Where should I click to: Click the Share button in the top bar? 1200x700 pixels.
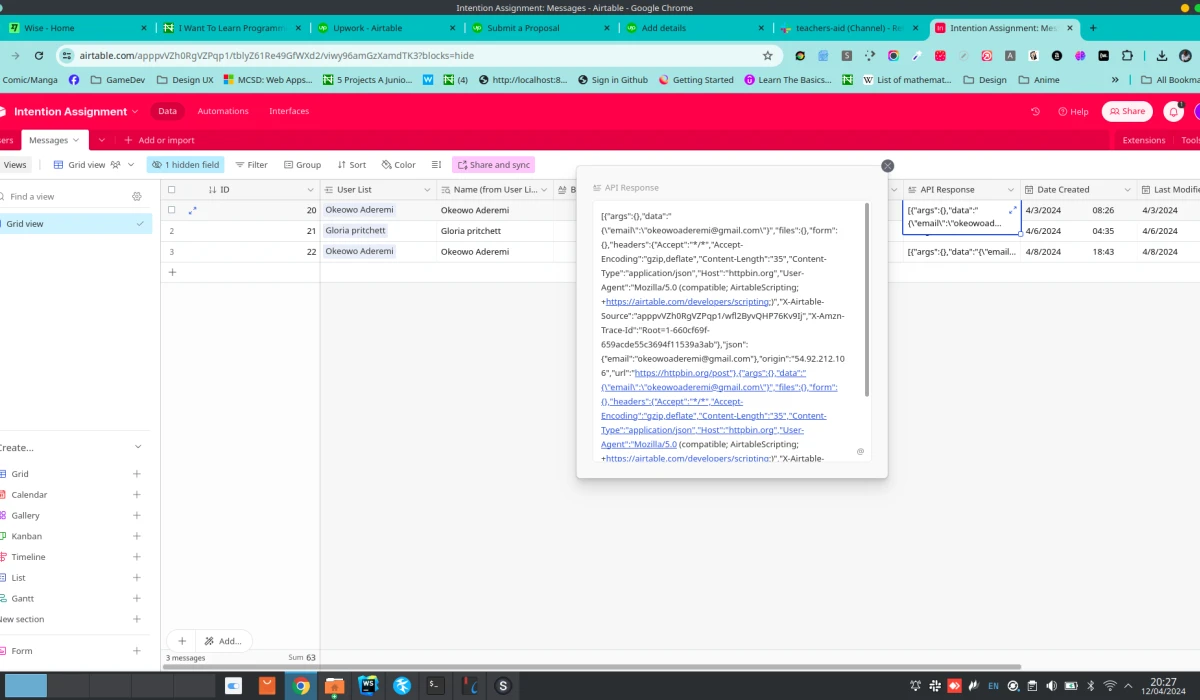[x=1127, y=111]
